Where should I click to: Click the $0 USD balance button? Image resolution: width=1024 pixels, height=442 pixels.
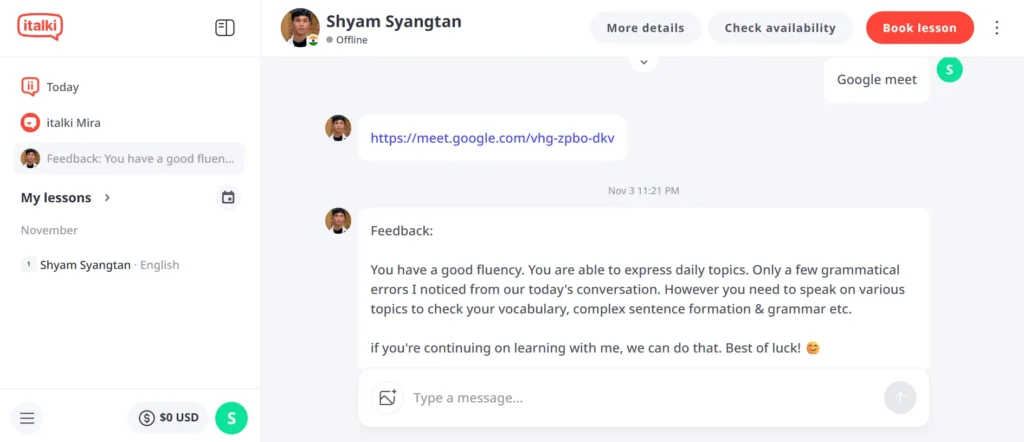tap(168, 418)
